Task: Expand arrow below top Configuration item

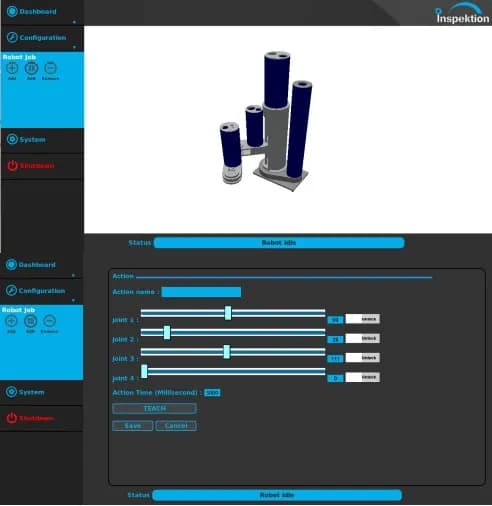Action: (x=74, y=47)
